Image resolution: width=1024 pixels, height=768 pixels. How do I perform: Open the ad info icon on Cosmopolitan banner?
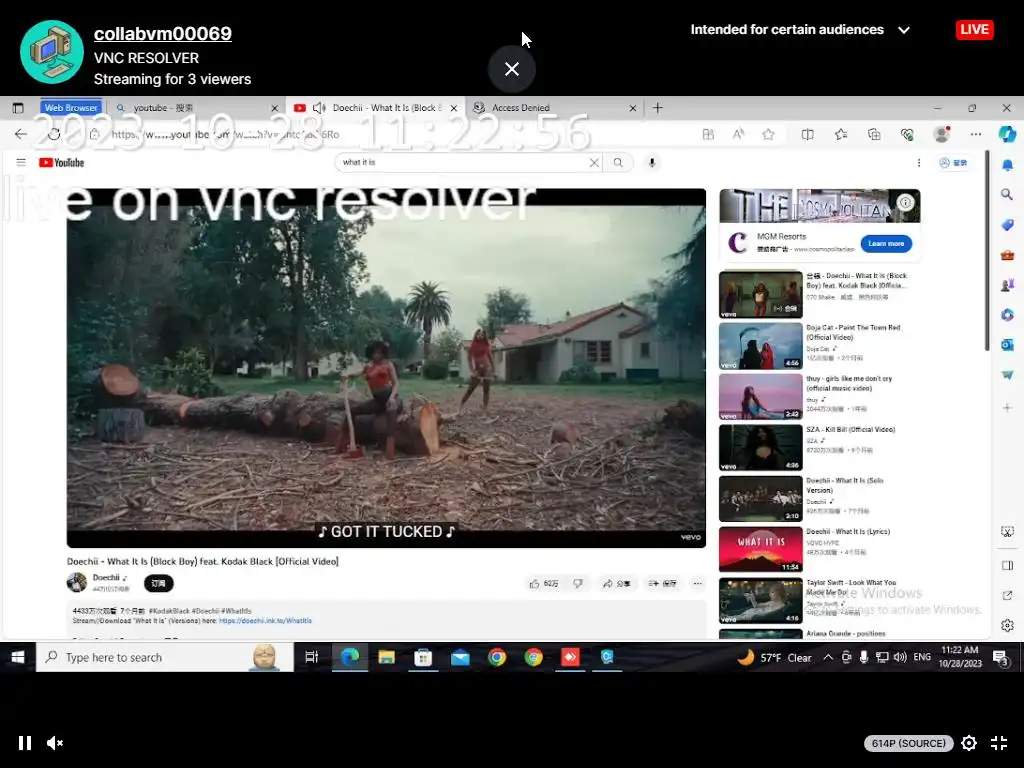905,202
